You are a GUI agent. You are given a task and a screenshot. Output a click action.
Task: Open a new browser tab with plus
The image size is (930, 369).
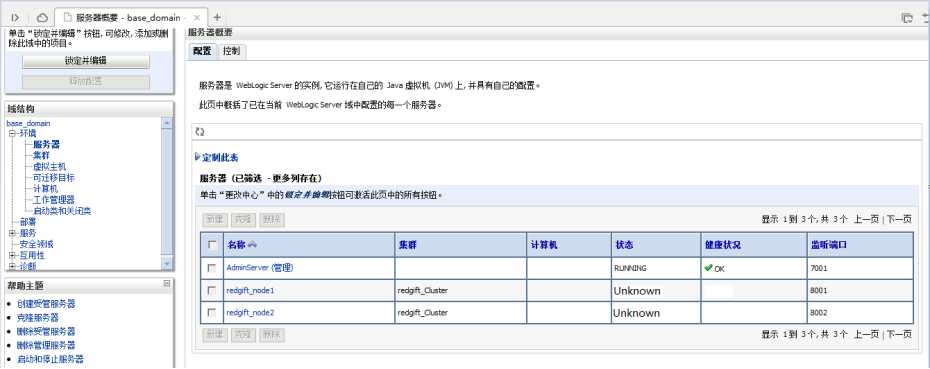pos(217,17)
